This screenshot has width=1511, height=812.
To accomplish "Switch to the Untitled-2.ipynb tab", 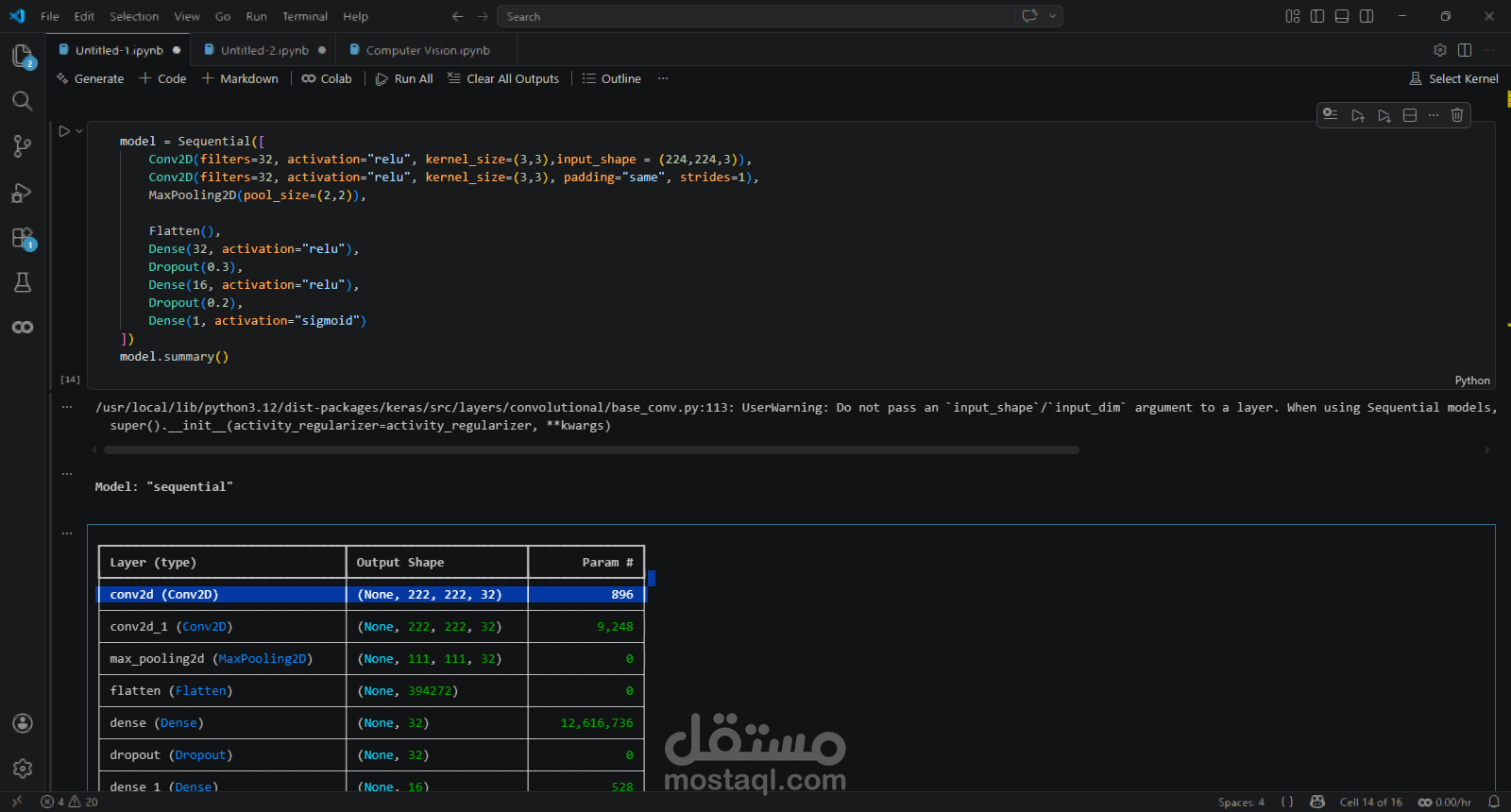I will point(264,50).
